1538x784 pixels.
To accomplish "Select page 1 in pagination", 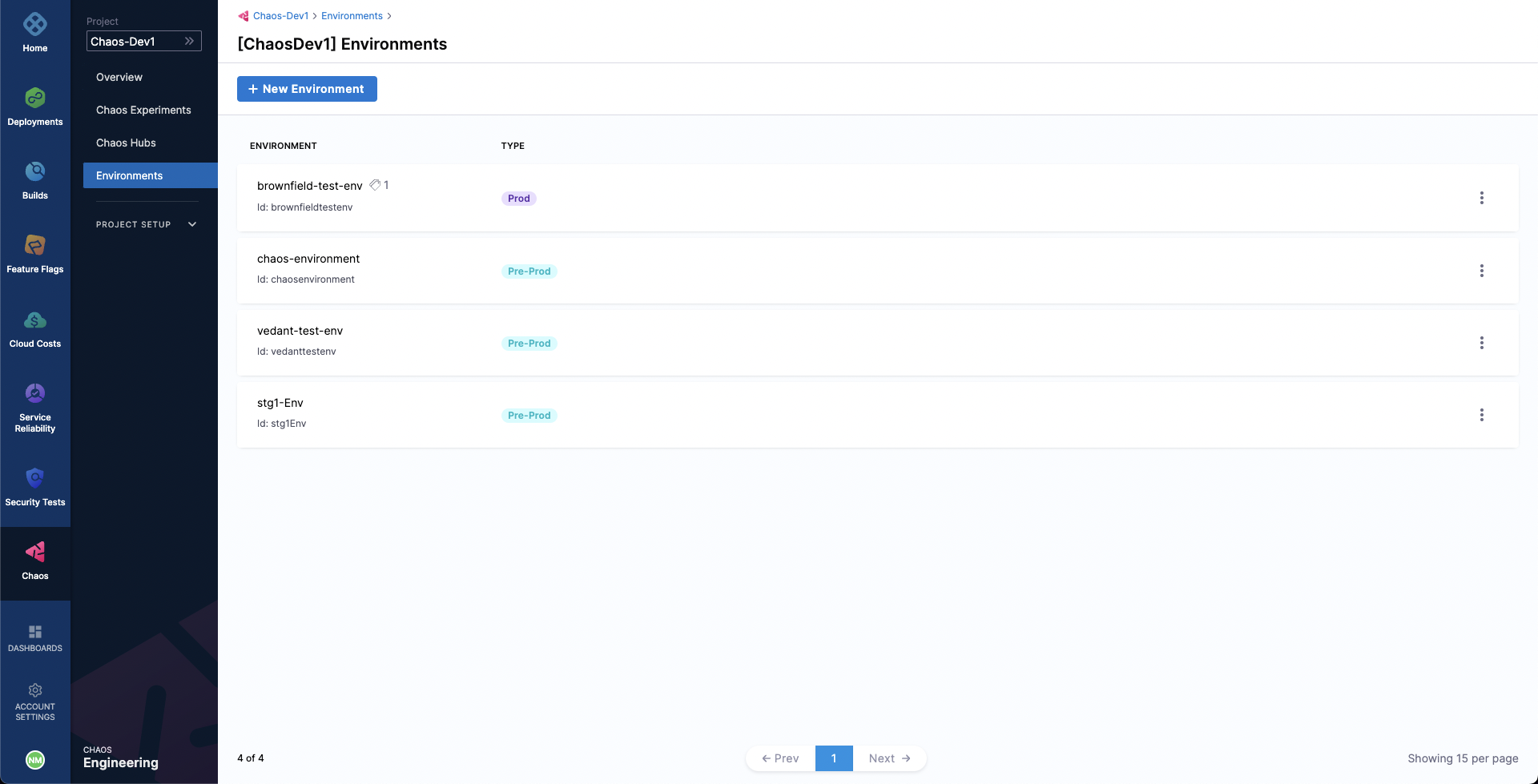I will pos(834,758).
